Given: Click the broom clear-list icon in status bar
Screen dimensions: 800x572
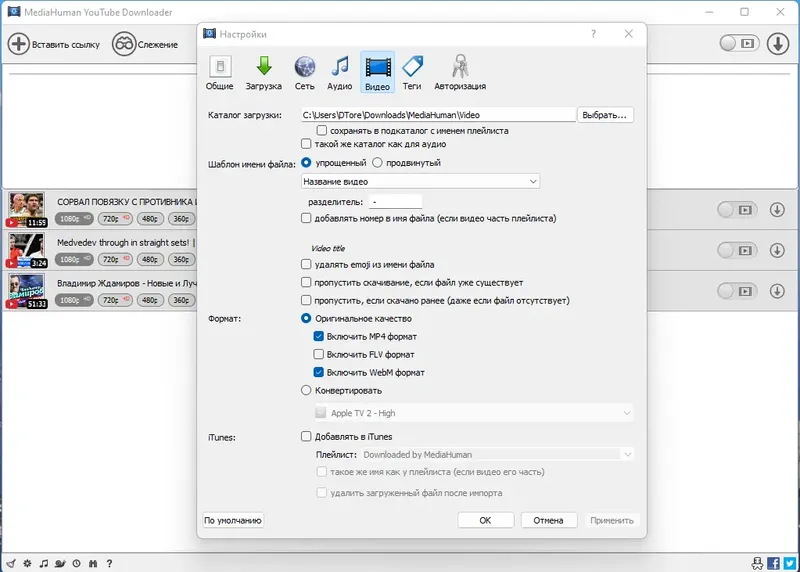Looking at the screenshot, I should point(11,563).
